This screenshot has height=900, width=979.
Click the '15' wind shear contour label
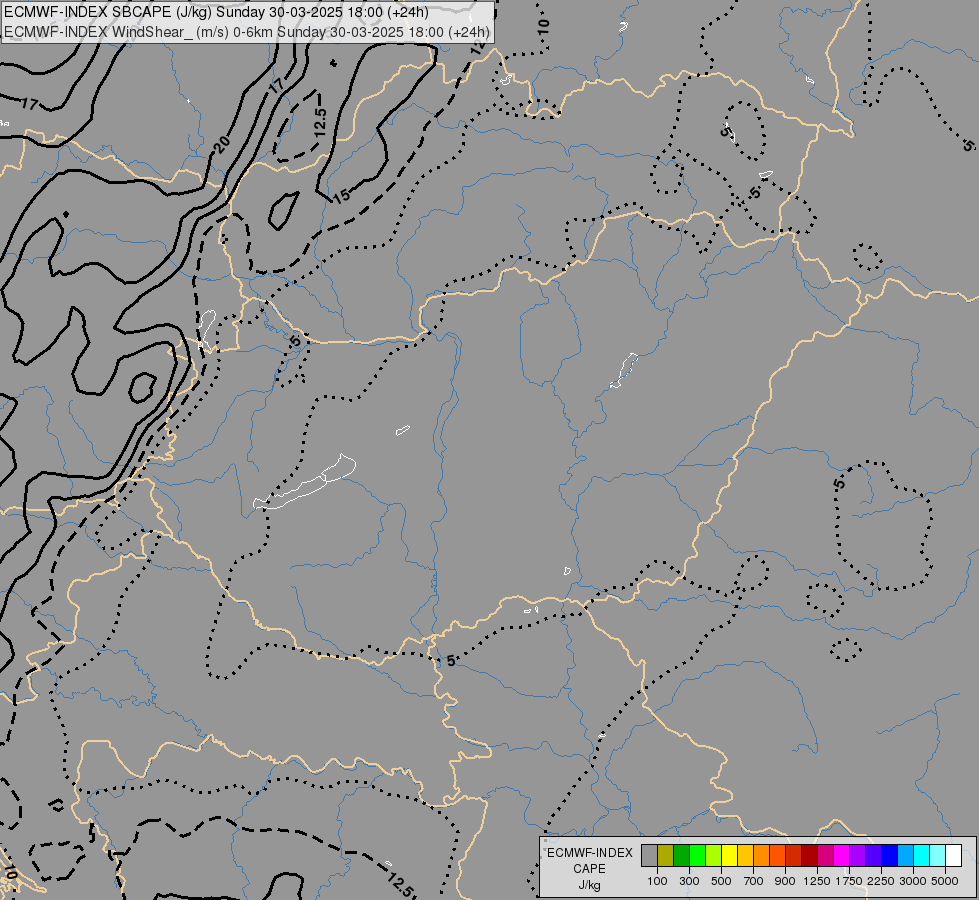pos(341,196)
